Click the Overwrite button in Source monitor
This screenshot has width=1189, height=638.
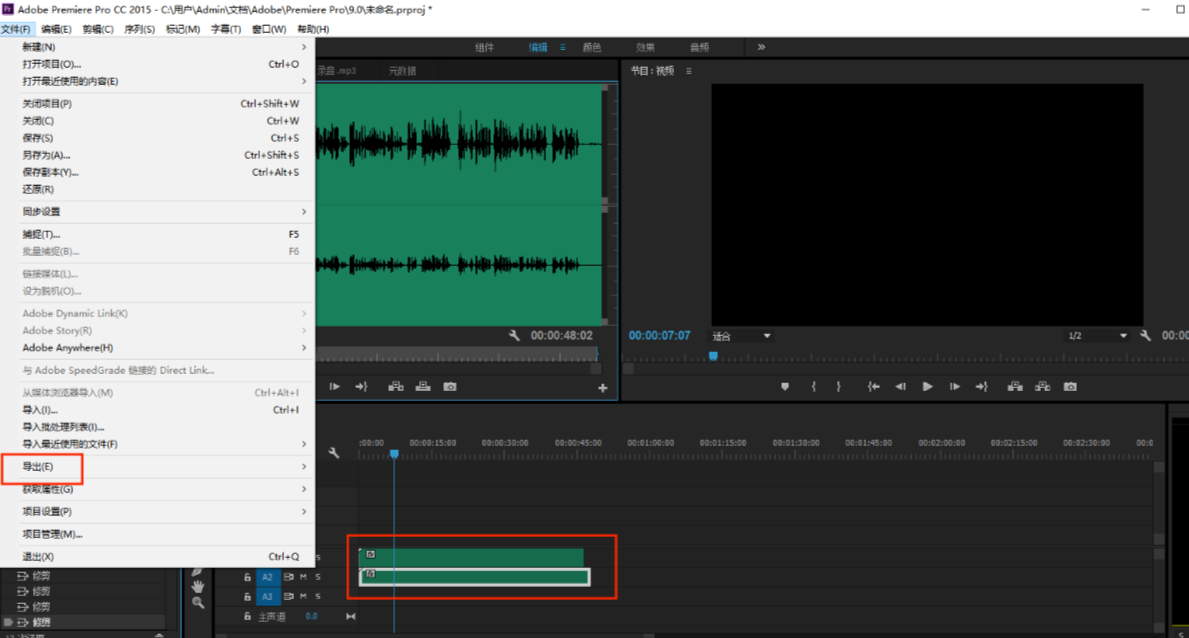pyautogui.click(x=423, y=387)
